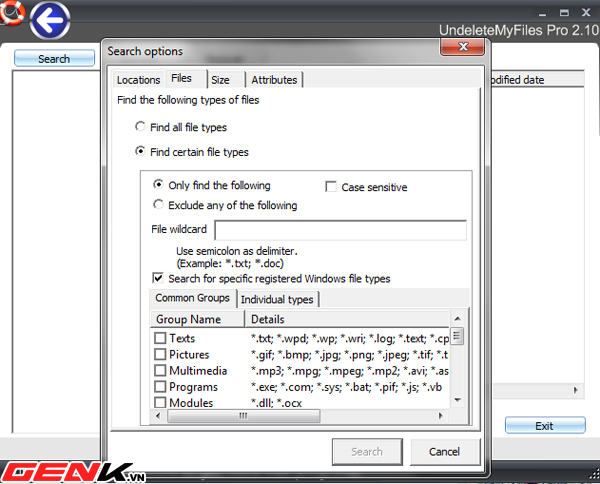600x484 pixels.
Task: Click the group list scroll up arrow
Action: (457, 319)
